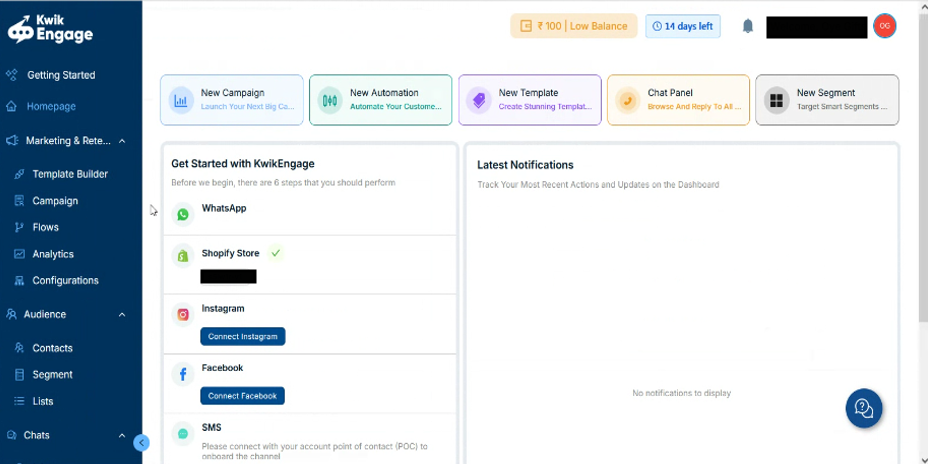Click Connect Instagram button
This screenshot has width=928, height=464.
click(x=243, y=336)
